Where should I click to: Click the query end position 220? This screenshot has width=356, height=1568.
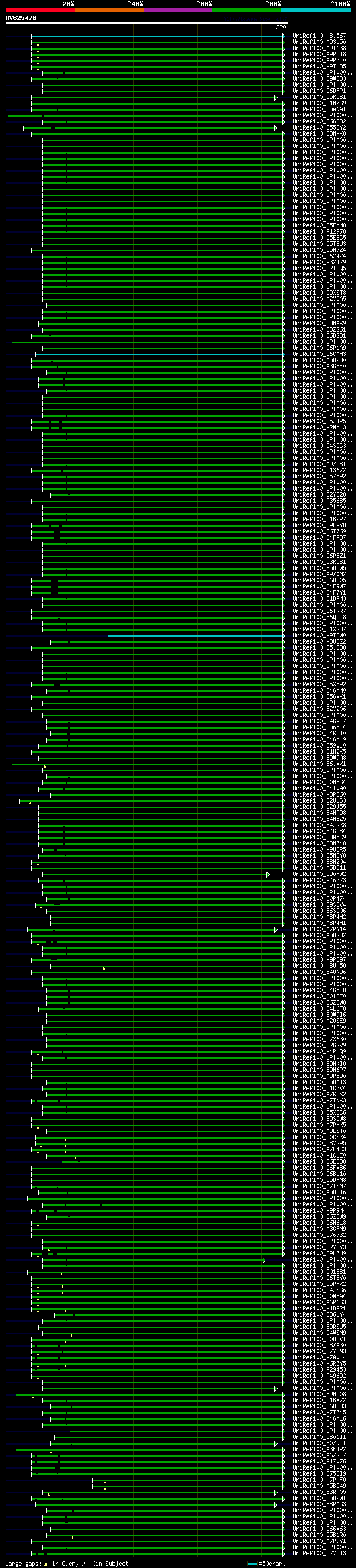coord(281,28)
